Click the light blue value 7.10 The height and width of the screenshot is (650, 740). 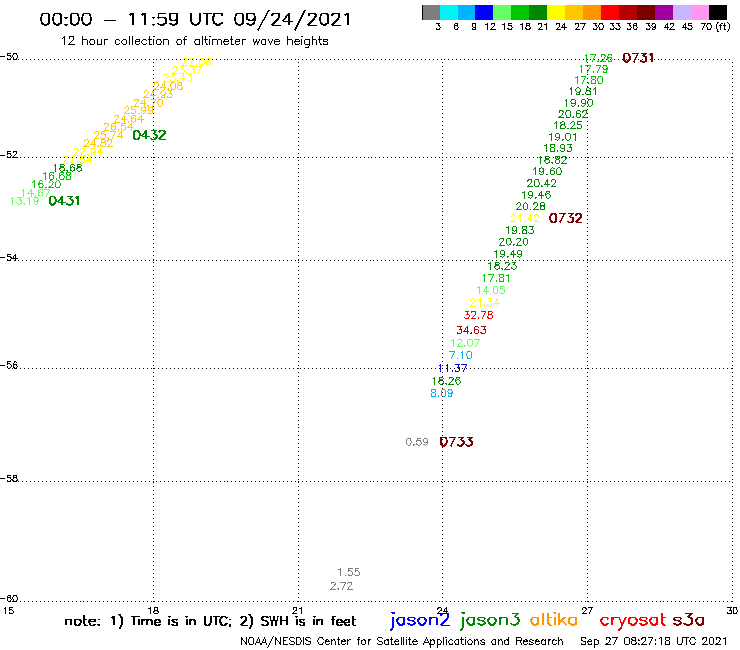(461, 355)
